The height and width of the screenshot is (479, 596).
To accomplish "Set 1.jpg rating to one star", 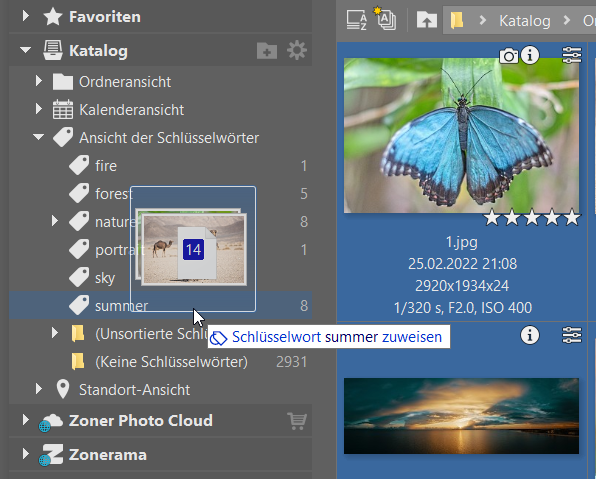I will 492,218.
